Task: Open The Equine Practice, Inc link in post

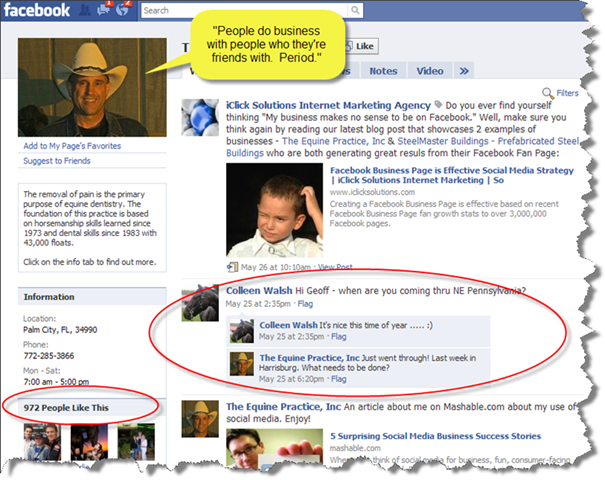Action: click(333, 141)
